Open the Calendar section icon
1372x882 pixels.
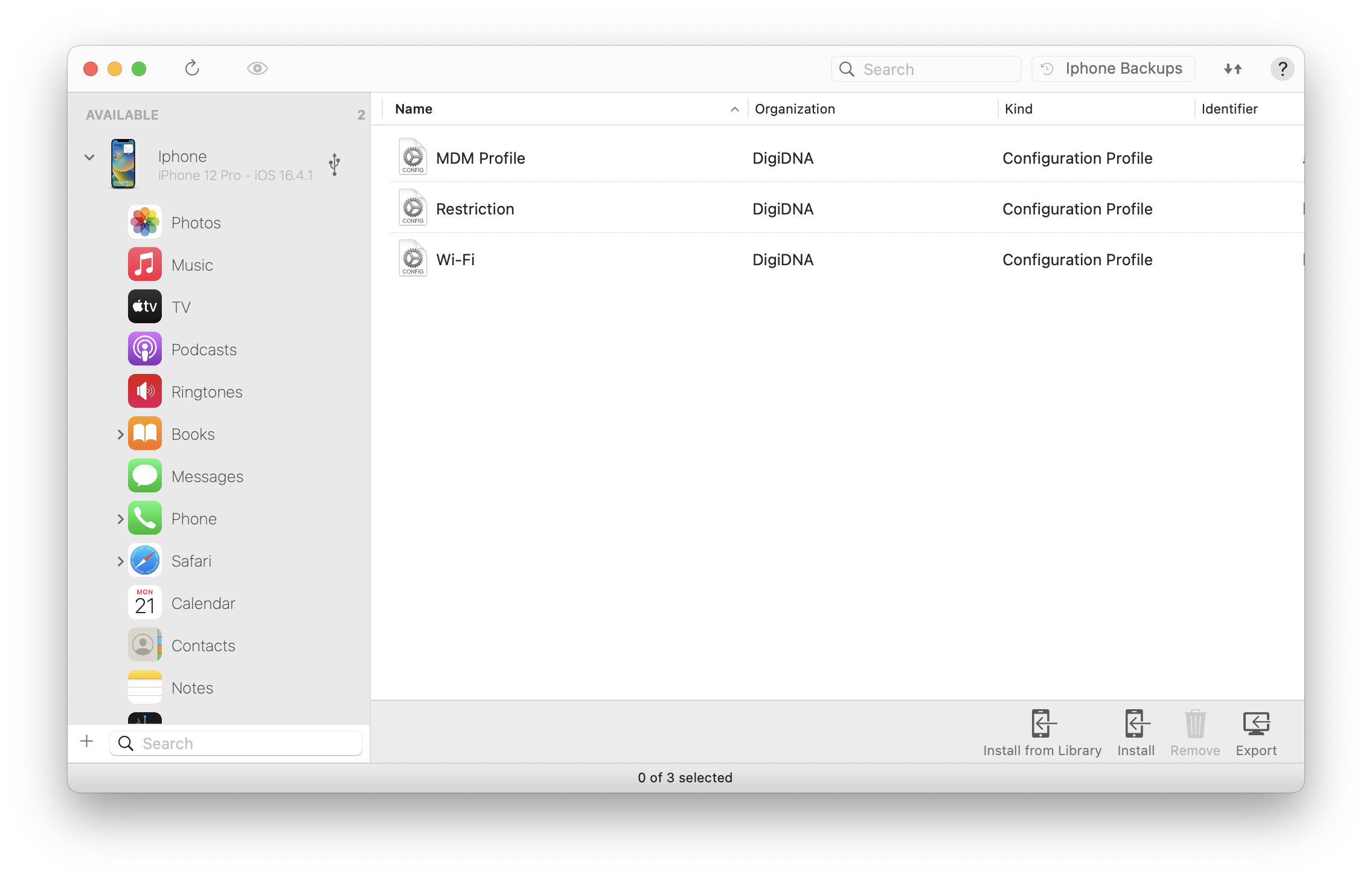click(x=145, y=603)
